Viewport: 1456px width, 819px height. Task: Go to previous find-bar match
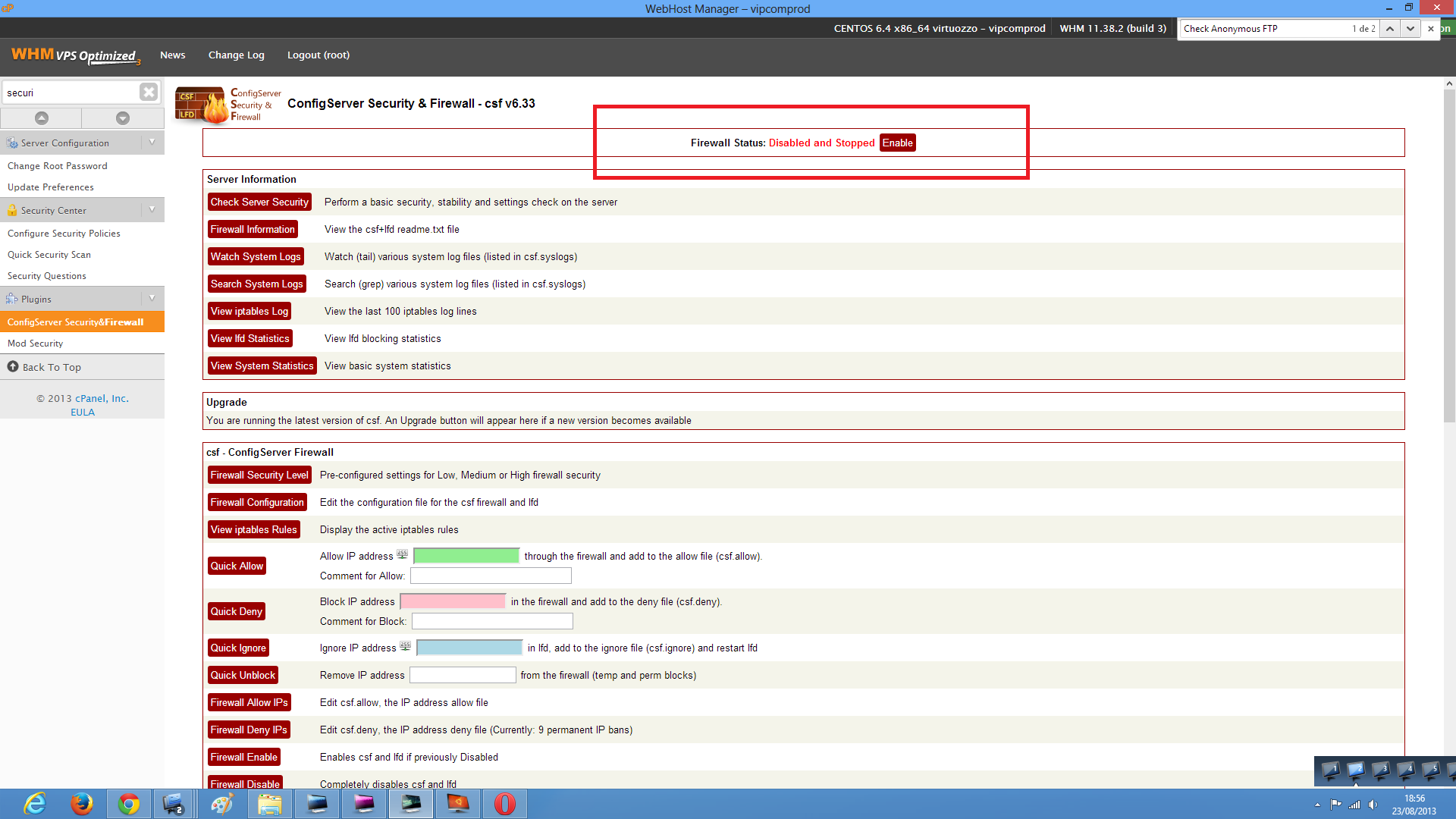pyautogui.click(x=1389, y=29)
